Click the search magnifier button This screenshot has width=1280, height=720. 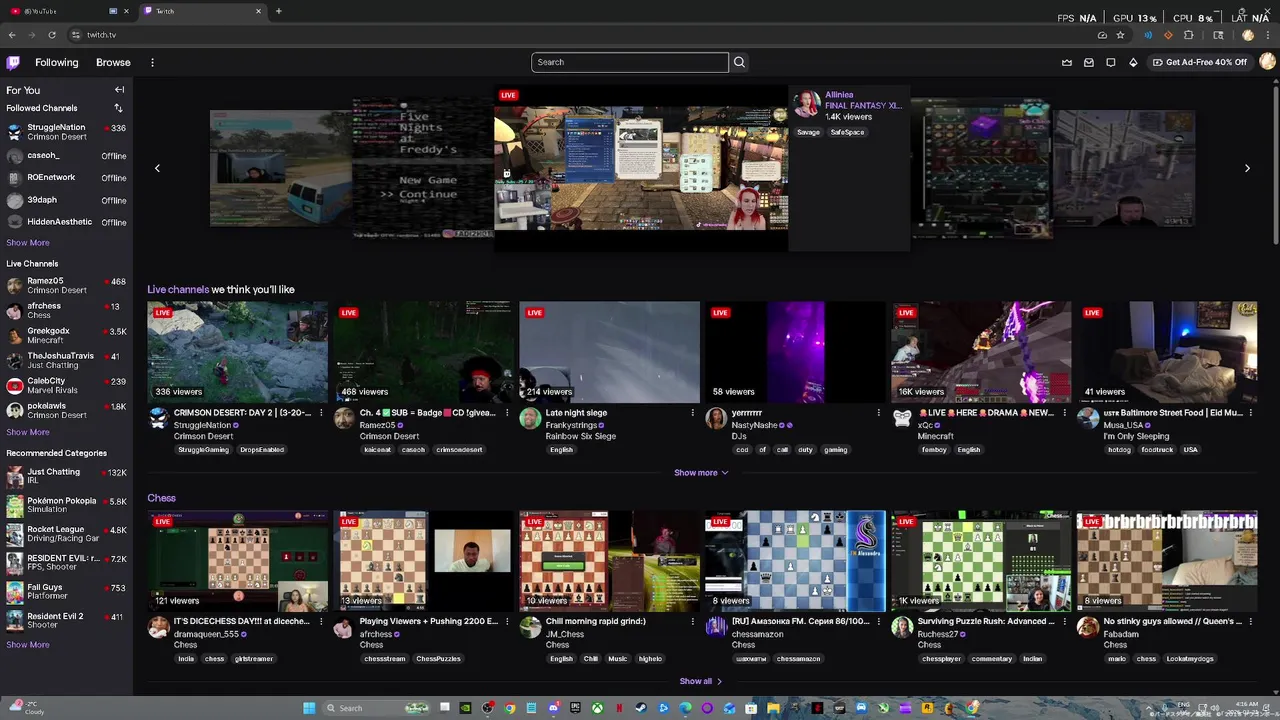(739, 62)
